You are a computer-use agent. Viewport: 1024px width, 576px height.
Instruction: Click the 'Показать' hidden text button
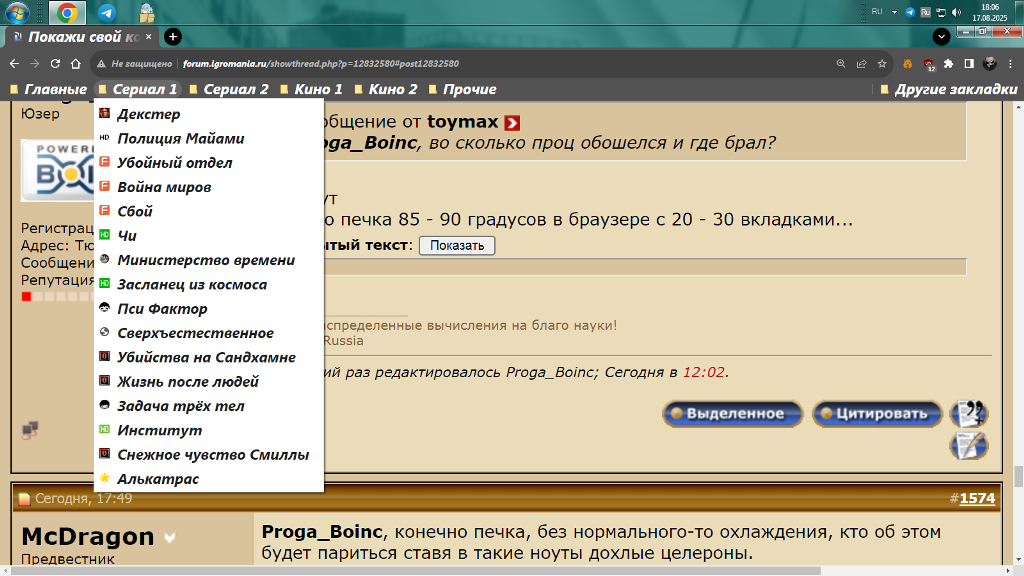[x=456, y=246]
